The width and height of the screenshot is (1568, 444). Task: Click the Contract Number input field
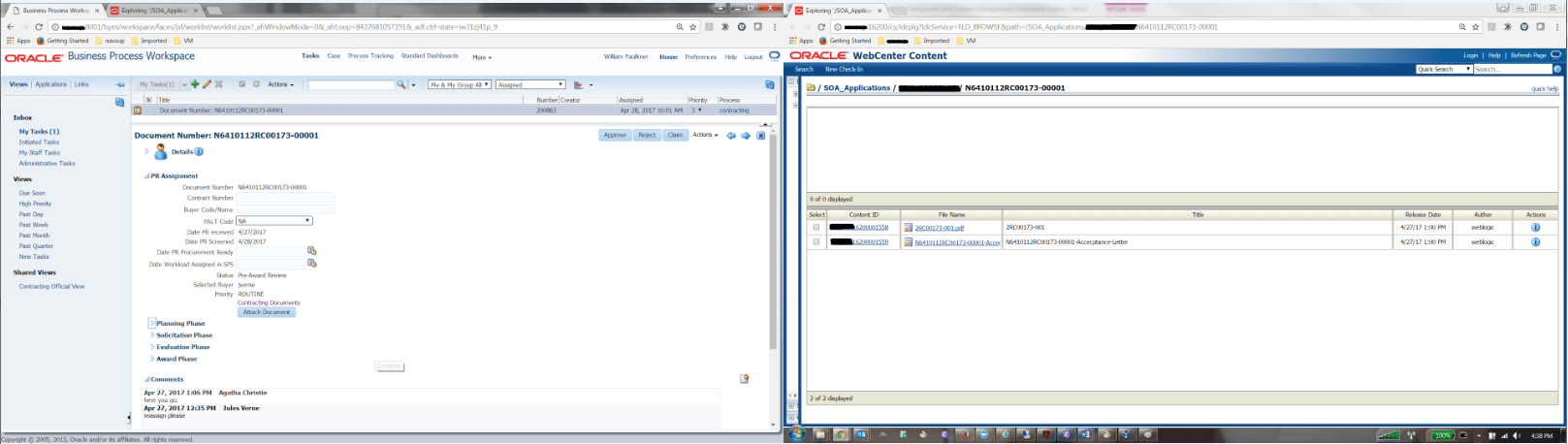point(286,198)
